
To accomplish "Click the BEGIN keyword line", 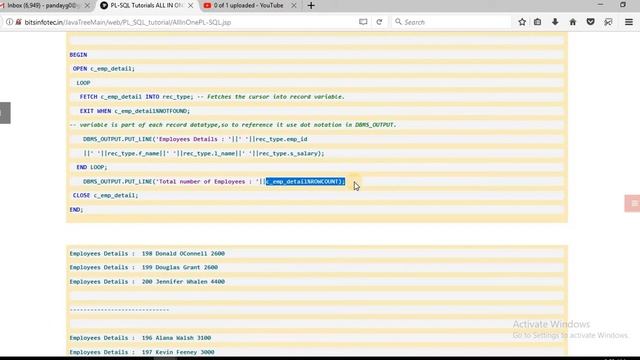I will click(x=78, y=55).
